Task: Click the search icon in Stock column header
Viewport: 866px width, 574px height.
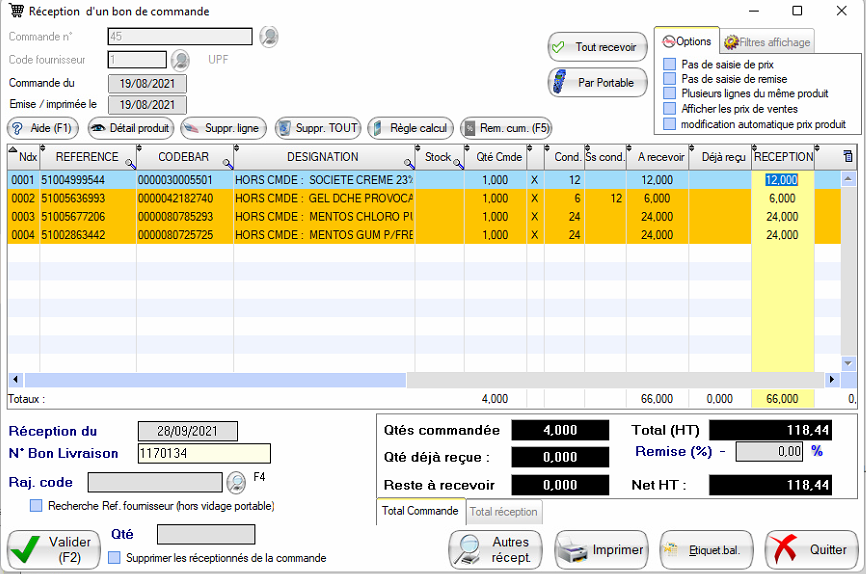Action: (x=458, y=164)
